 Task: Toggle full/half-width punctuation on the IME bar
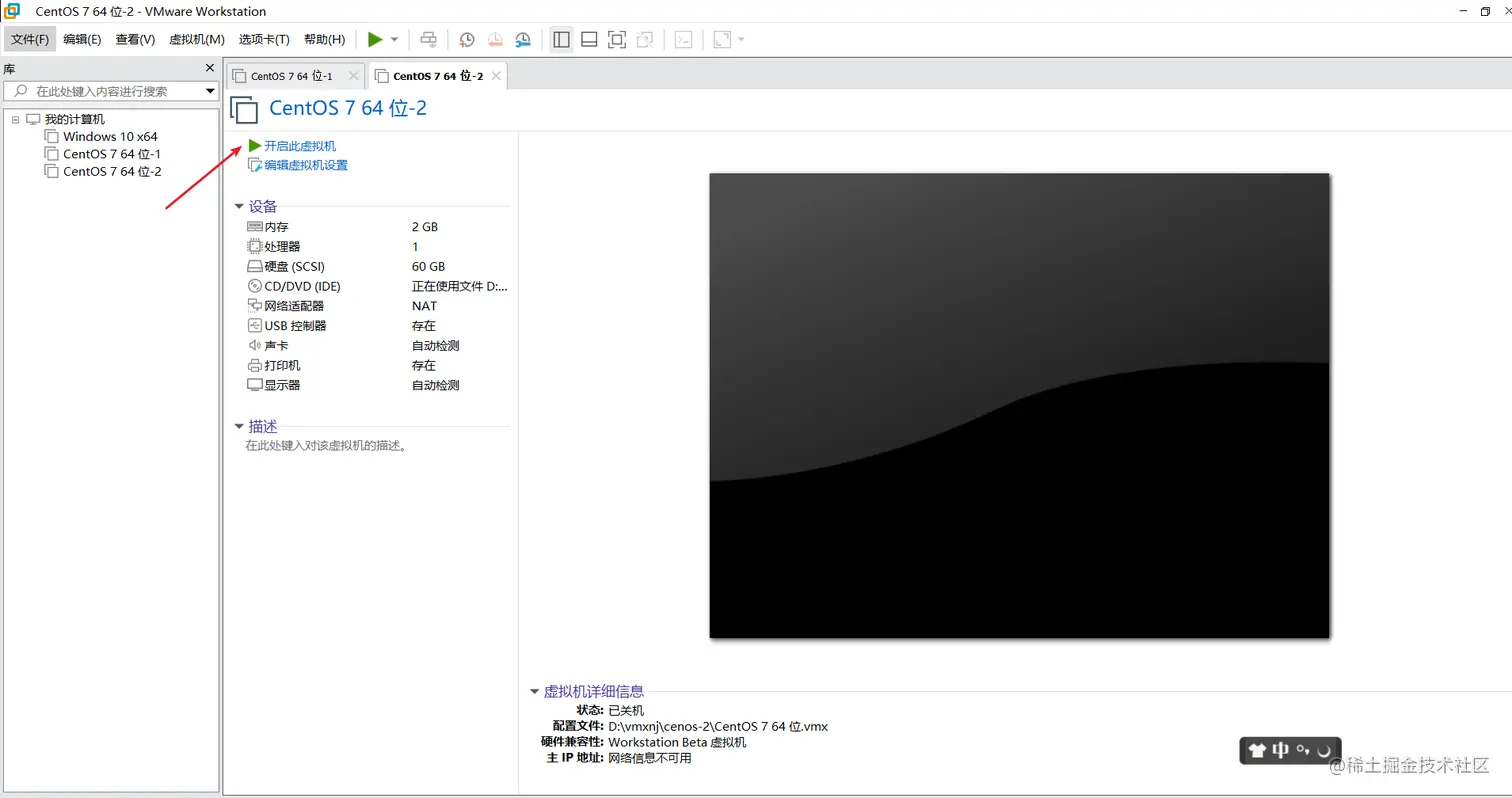1303,751
